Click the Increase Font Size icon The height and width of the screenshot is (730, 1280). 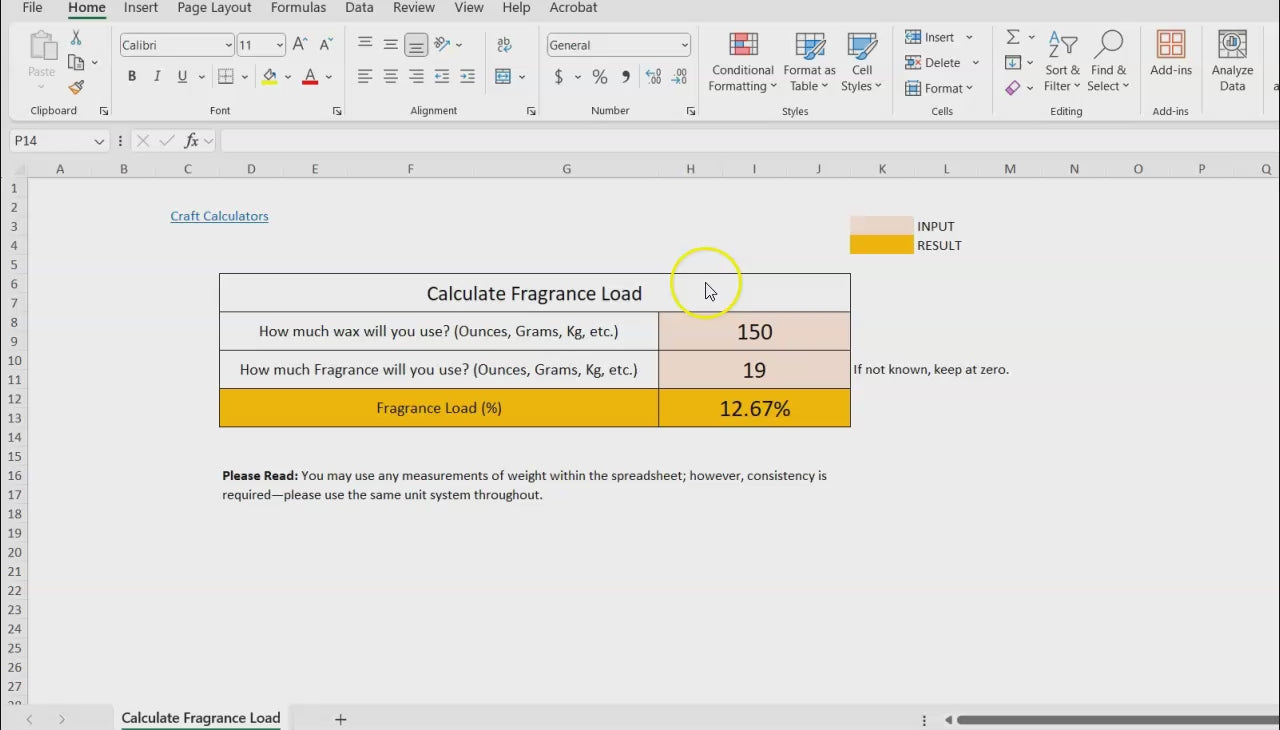pyautogui.click(x=300, y=45)
